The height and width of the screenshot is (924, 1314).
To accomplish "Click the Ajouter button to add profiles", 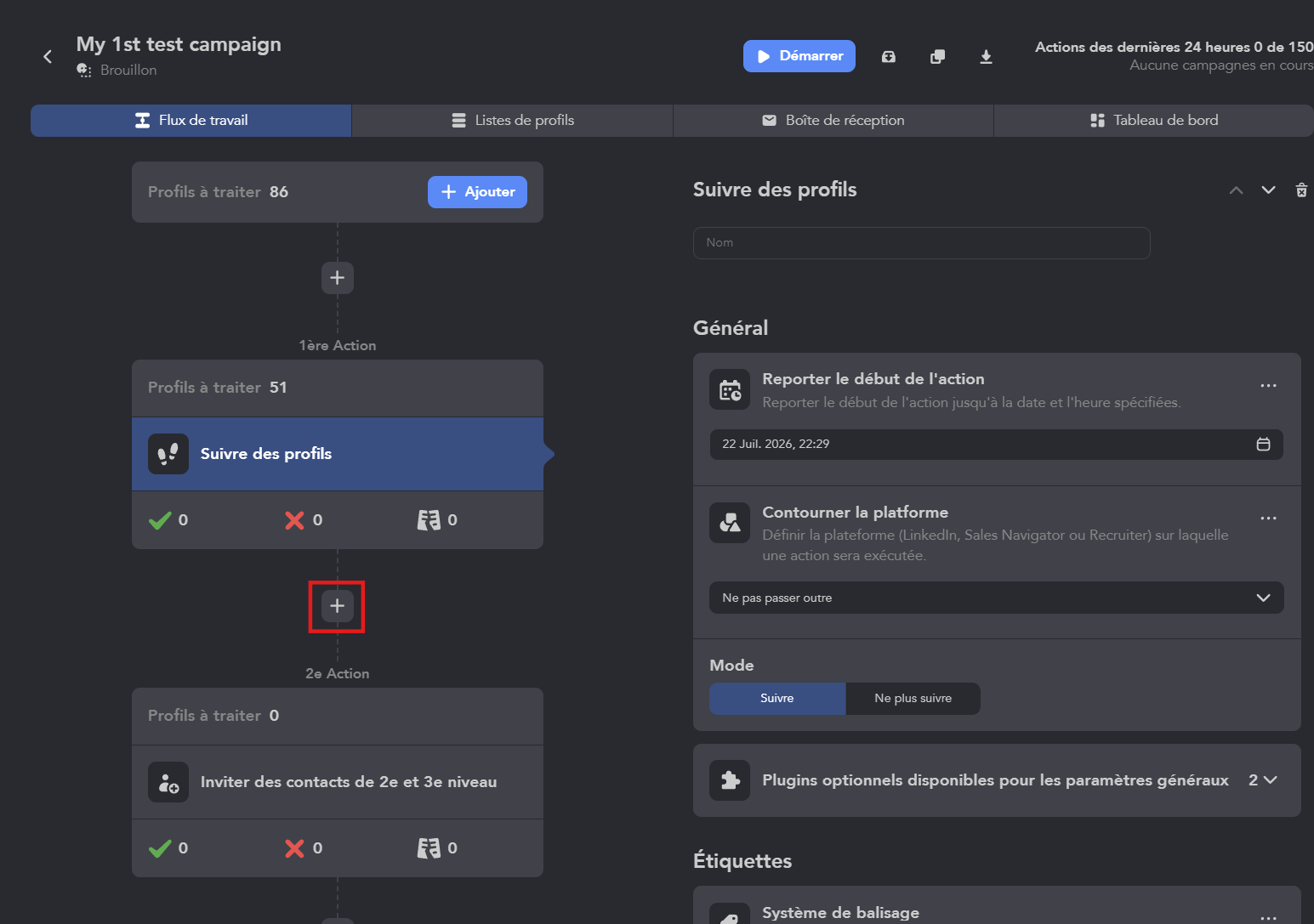I will 477,192.
